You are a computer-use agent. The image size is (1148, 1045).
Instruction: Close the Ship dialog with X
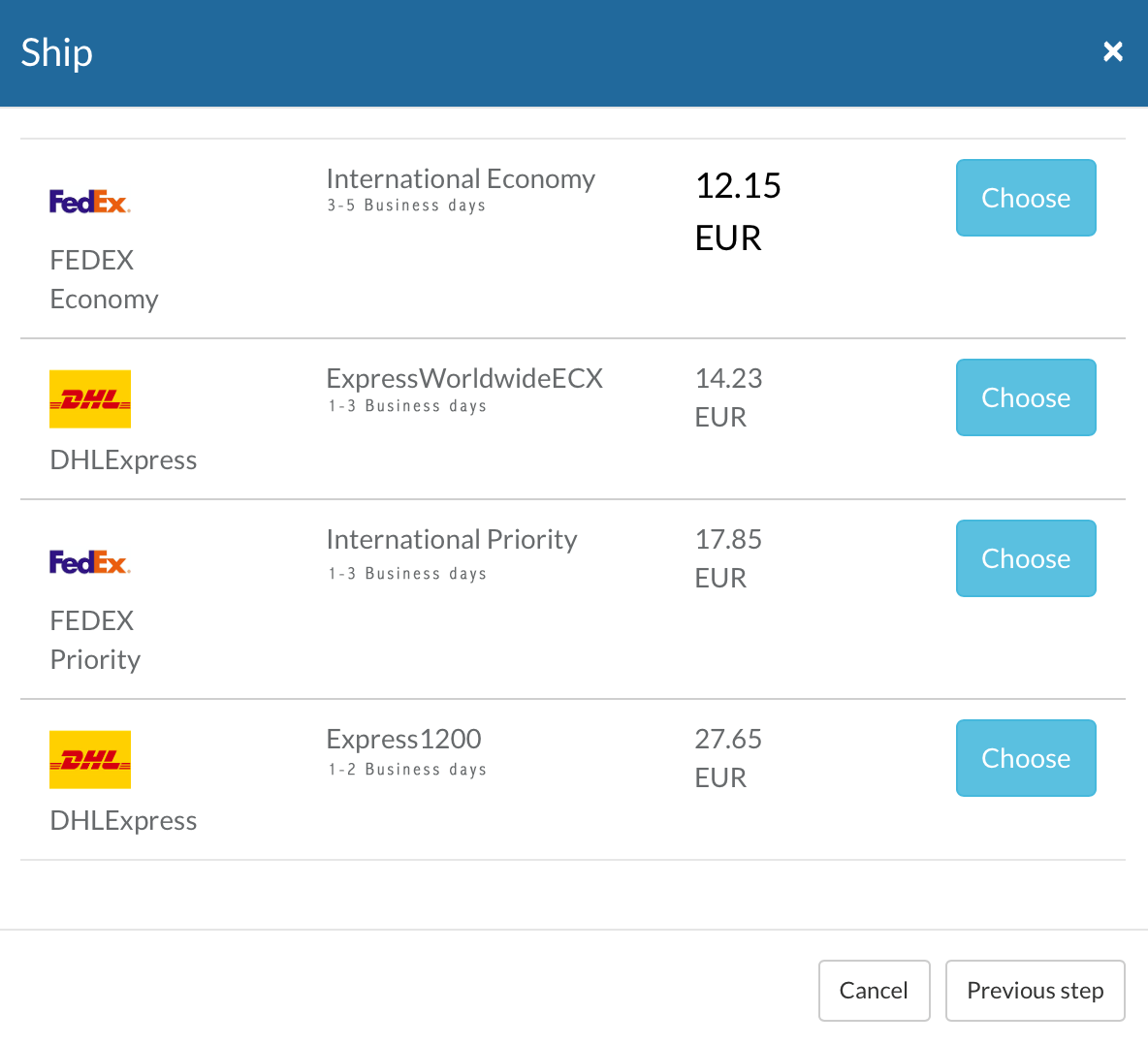(1112, 51)
